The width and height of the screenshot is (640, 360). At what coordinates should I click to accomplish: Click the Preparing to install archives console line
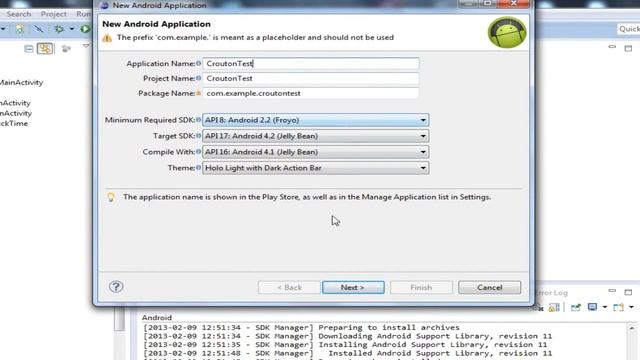(301, 327)
